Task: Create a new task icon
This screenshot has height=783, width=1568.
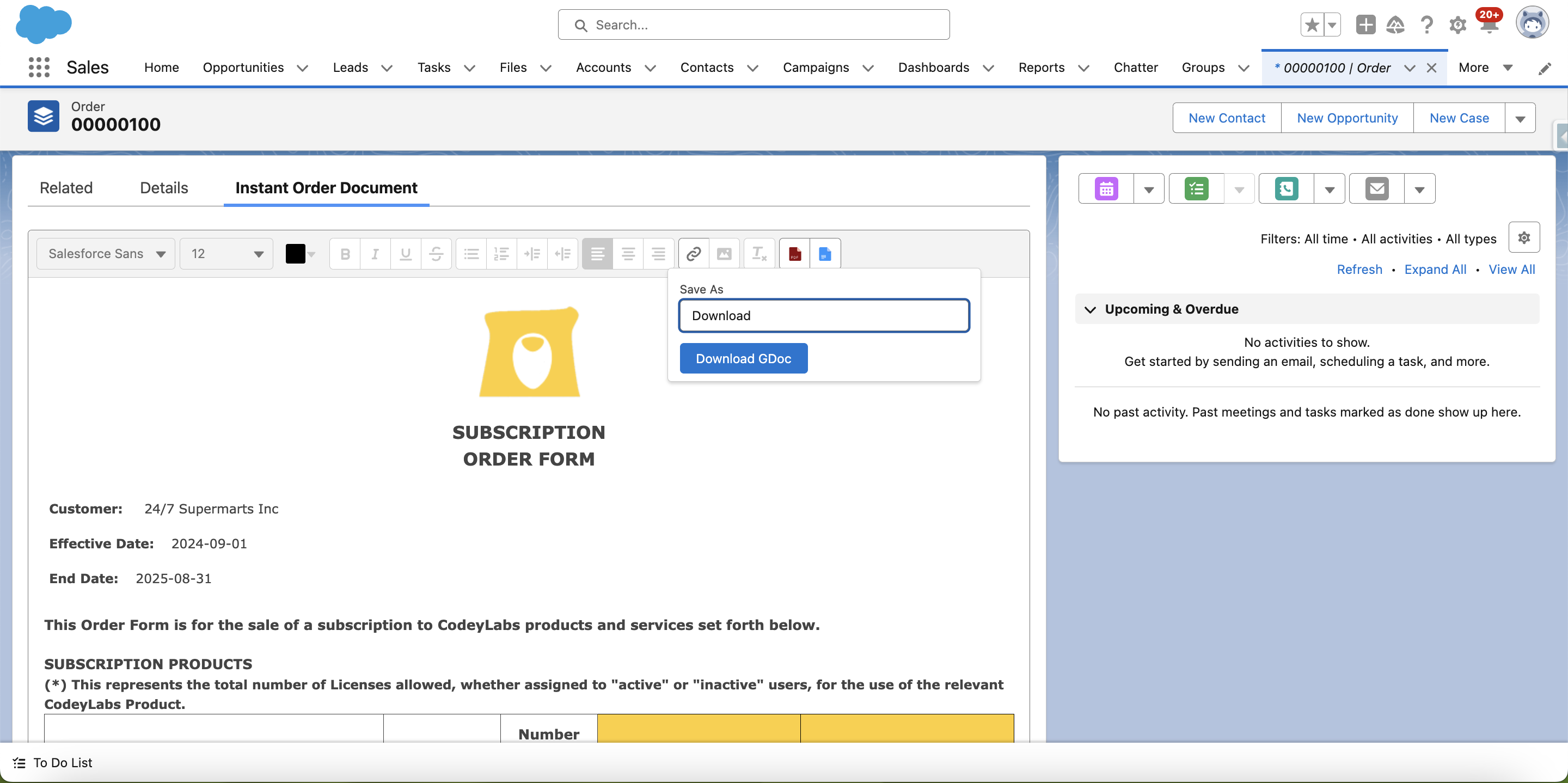Action: (x=1196, y=189)
